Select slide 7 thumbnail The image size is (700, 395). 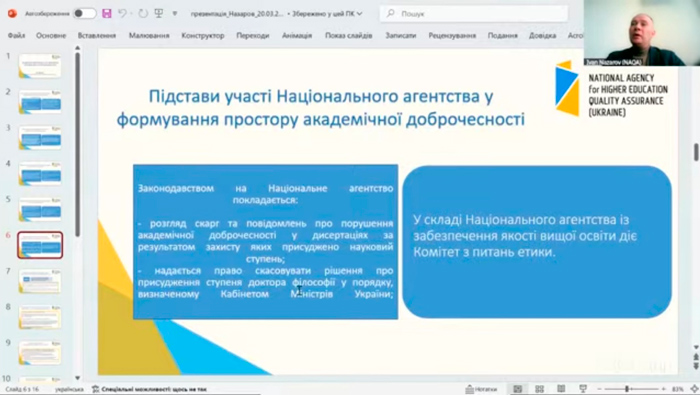(40, 281)
